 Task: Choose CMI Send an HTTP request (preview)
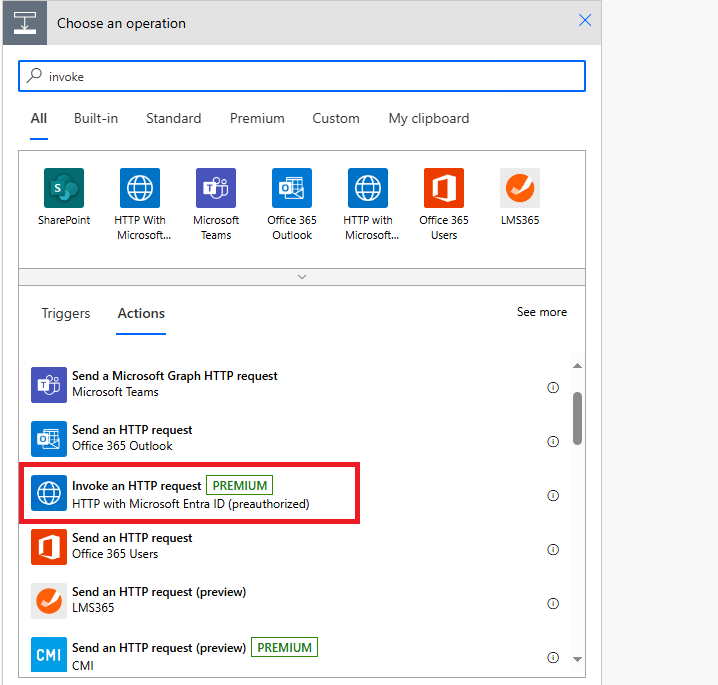[295, 655]
